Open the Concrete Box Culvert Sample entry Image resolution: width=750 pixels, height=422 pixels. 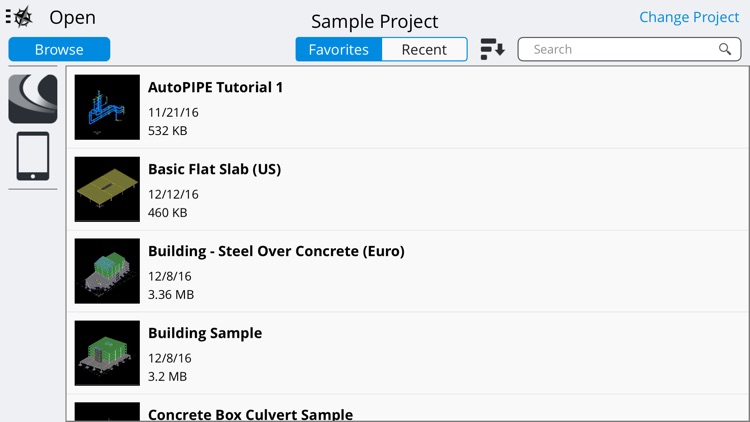tap(250, 413)
